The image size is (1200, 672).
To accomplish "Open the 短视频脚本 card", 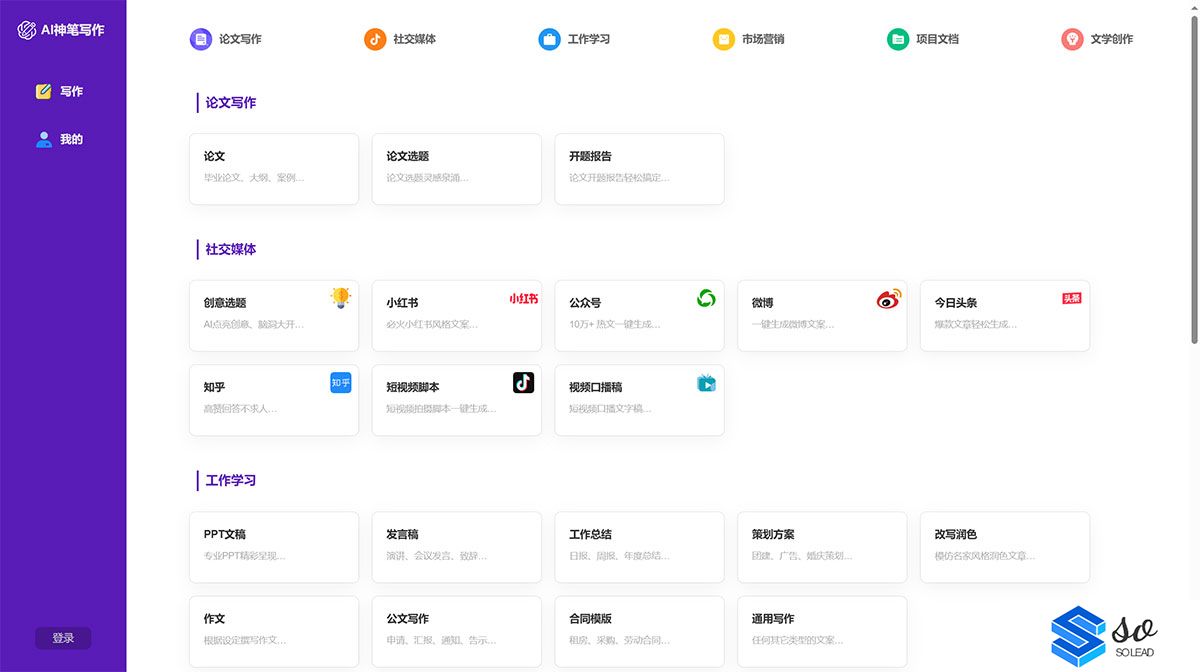I will pyautogui.click(x=457, y=400).
